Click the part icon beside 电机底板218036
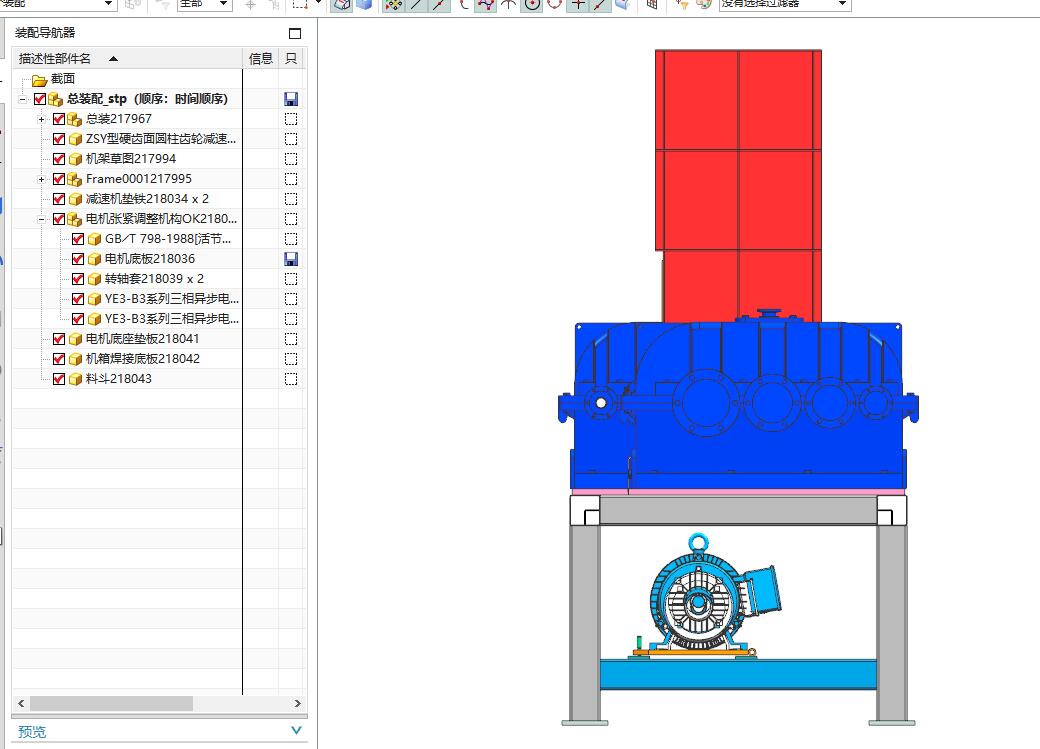 [x=94, y=259]
